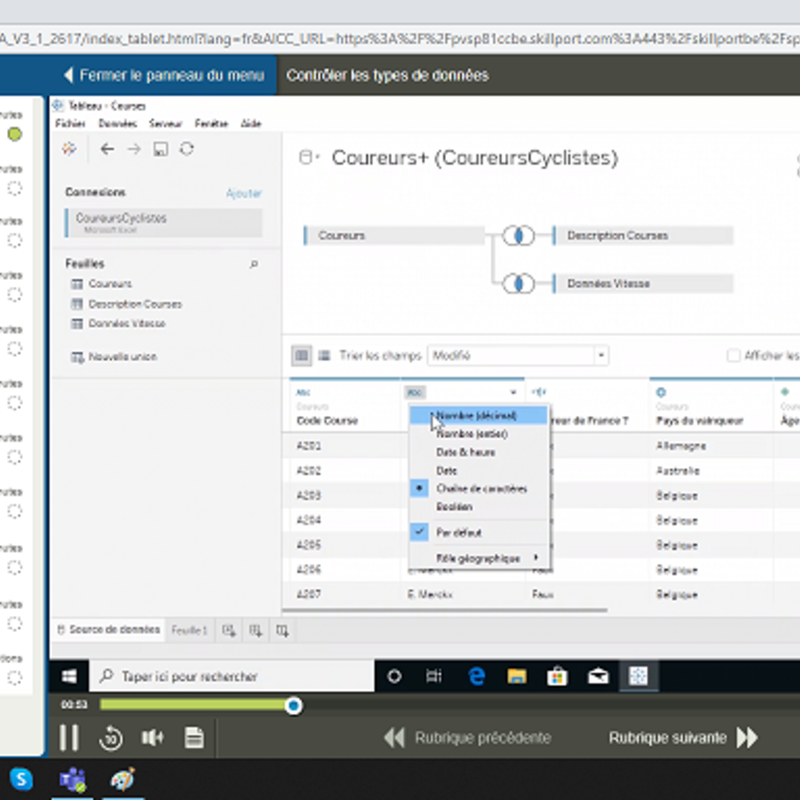
Task: Pause the video playback
Action: (x=68, y=738)
